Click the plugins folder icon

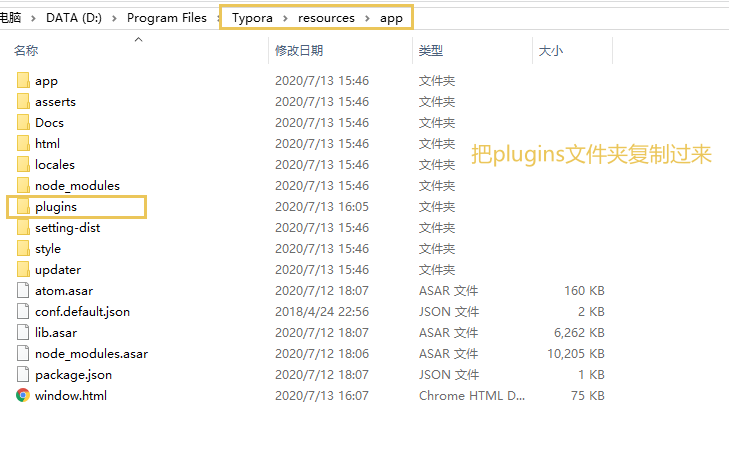(23, 207)
